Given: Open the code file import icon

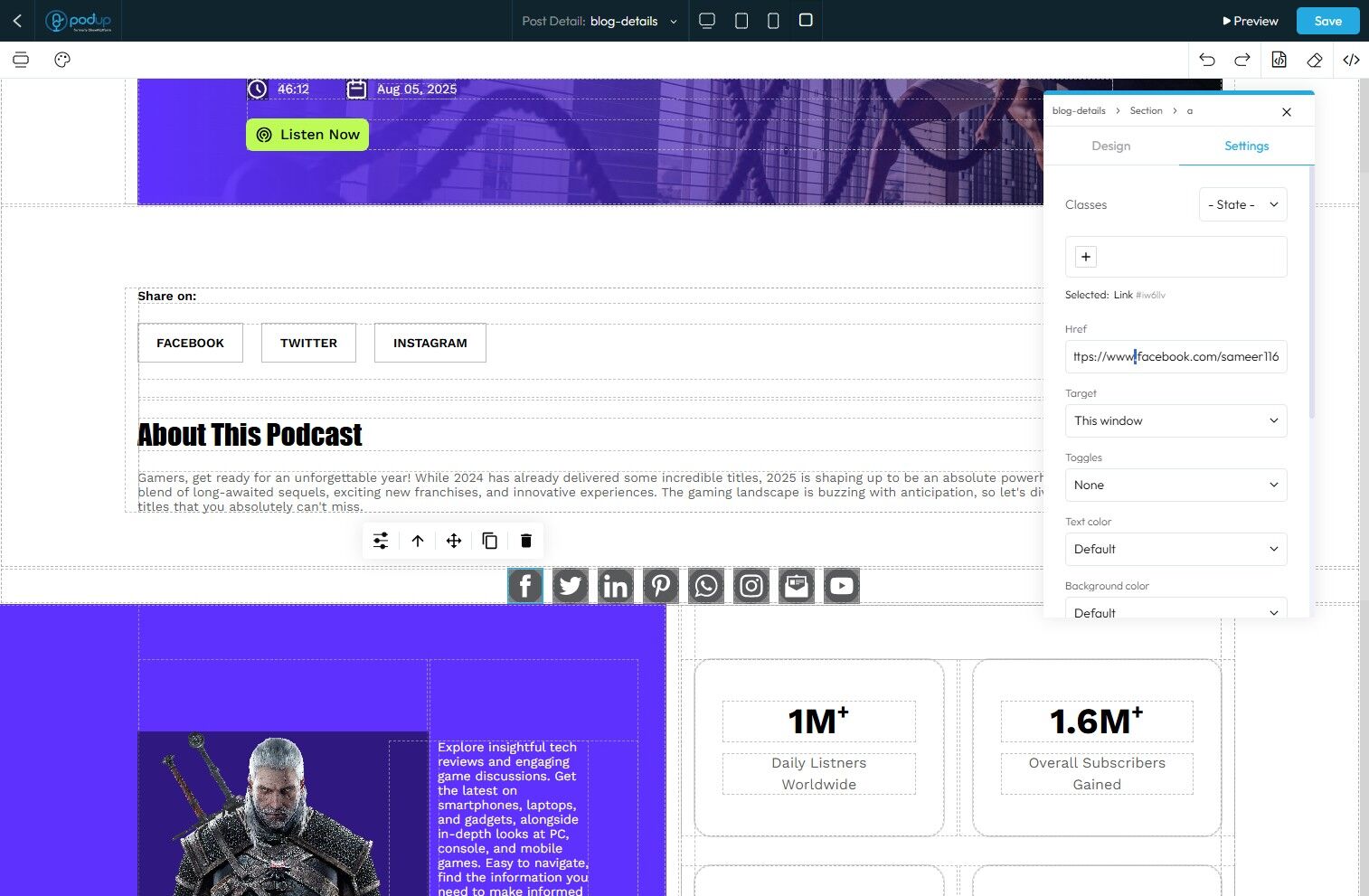Looking at the screenshot, I should (1279, 60).
